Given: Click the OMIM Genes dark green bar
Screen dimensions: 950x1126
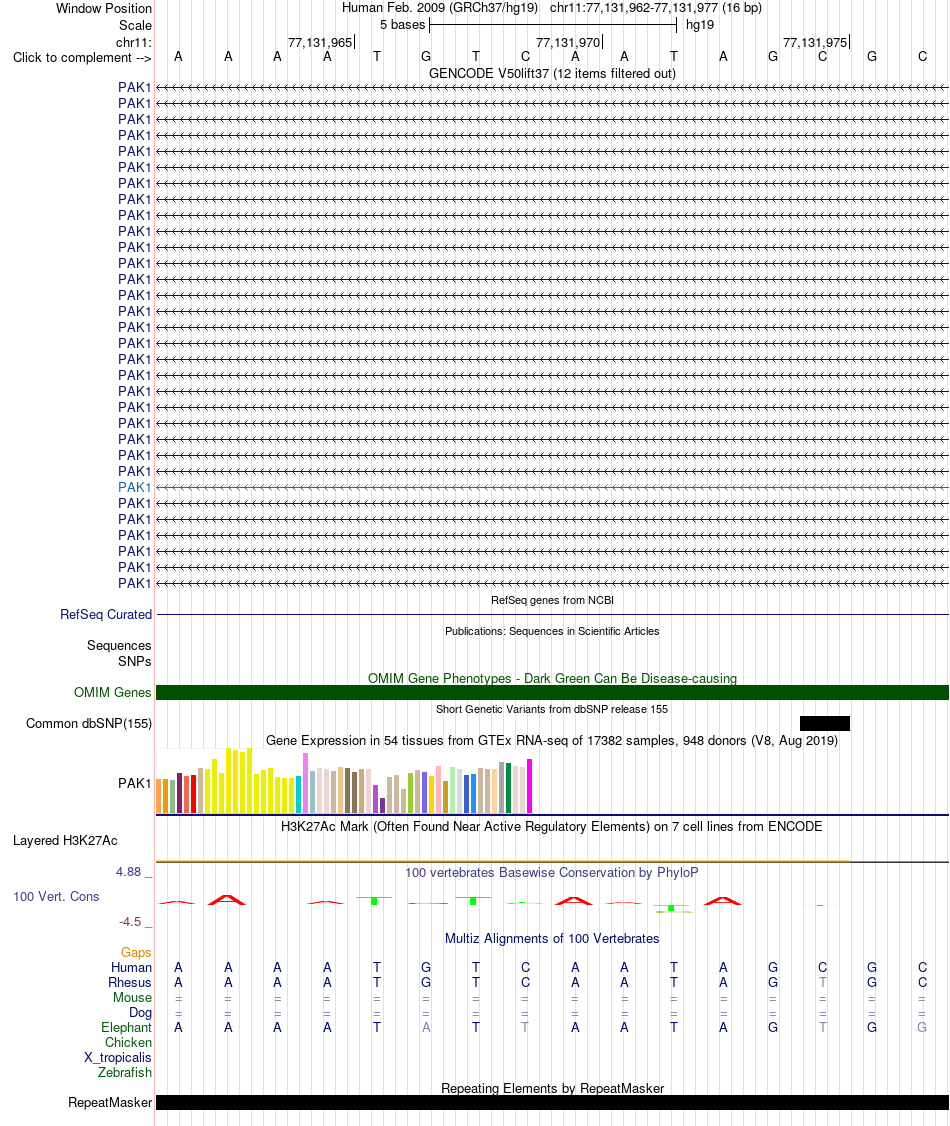Looking at the screenshot, I should [552, 692].
